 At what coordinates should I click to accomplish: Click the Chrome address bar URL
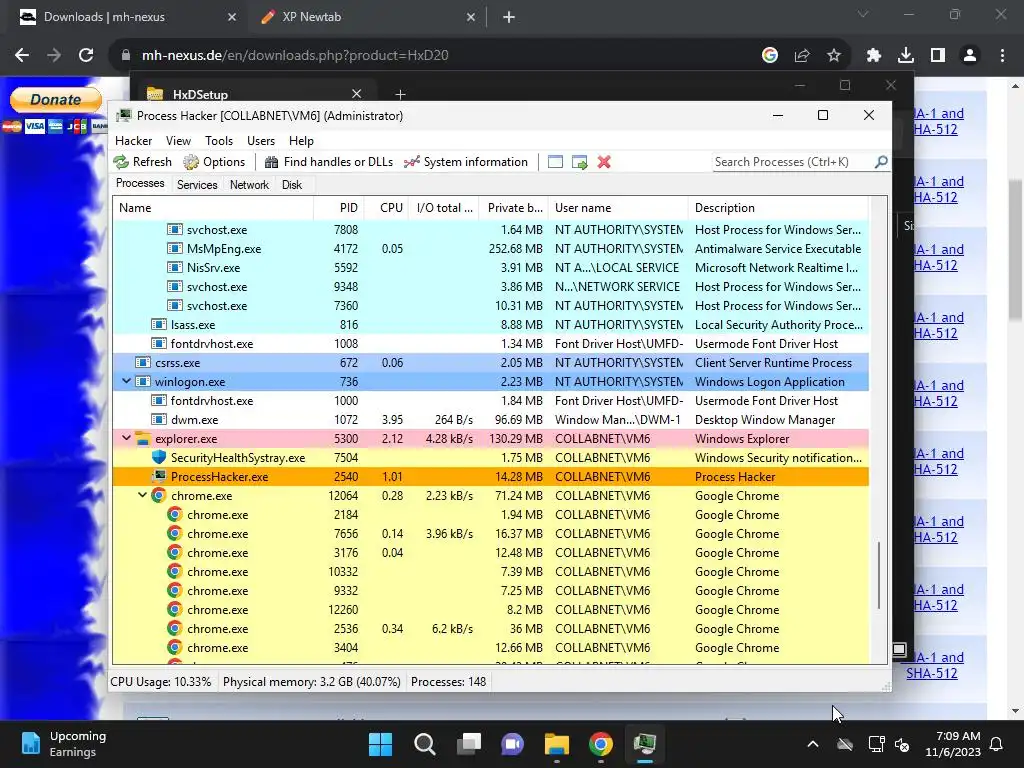point(295,56)
